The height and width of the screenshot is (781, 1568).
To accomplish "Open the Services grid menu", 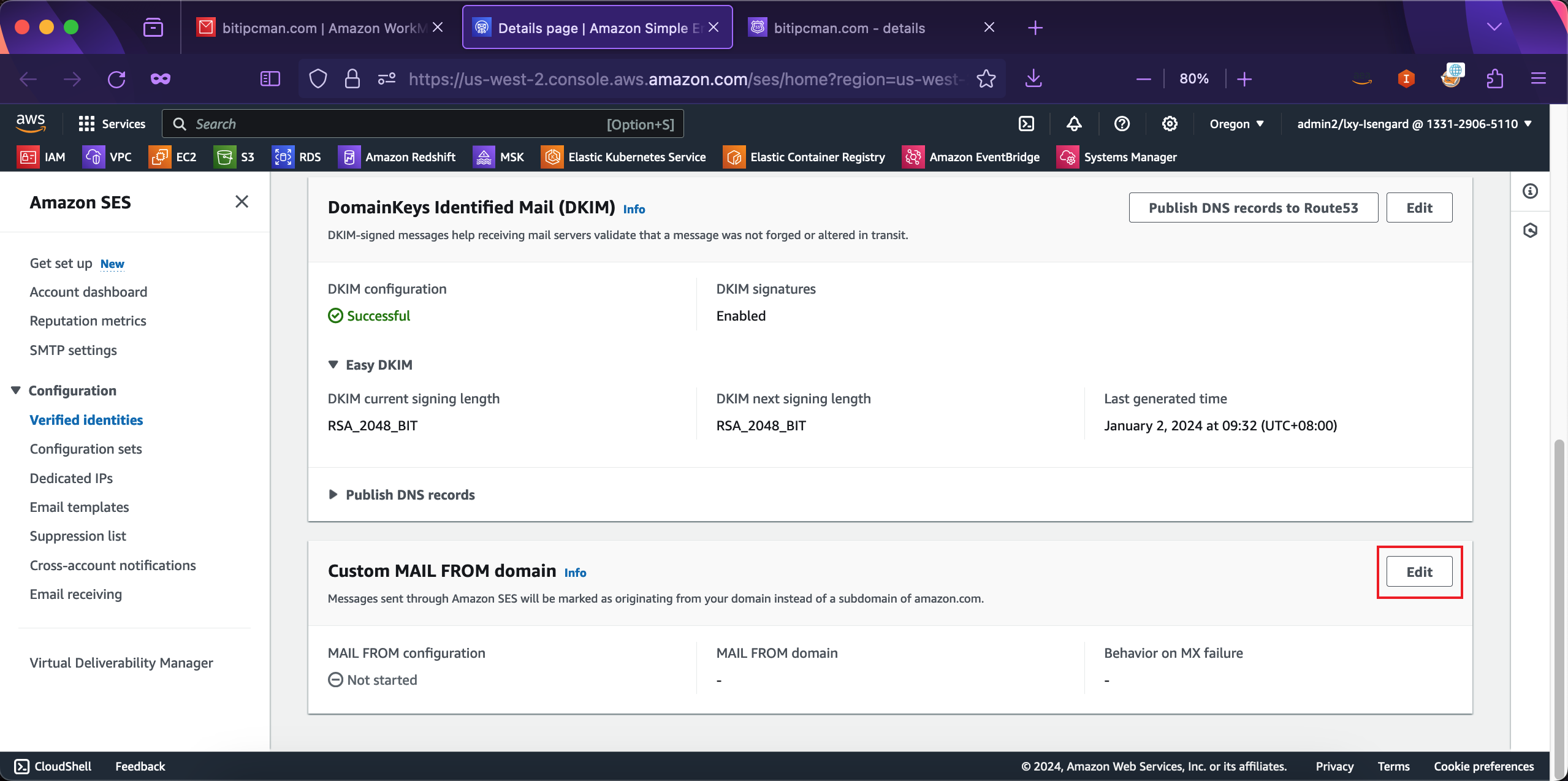I will pyautogui.click(x=112, y=124).
